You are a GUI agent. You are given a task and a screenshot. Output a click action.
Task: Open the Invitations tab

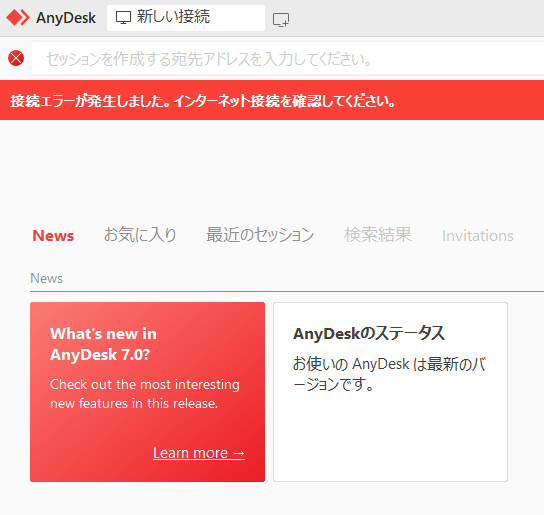[x=478, y=236]
